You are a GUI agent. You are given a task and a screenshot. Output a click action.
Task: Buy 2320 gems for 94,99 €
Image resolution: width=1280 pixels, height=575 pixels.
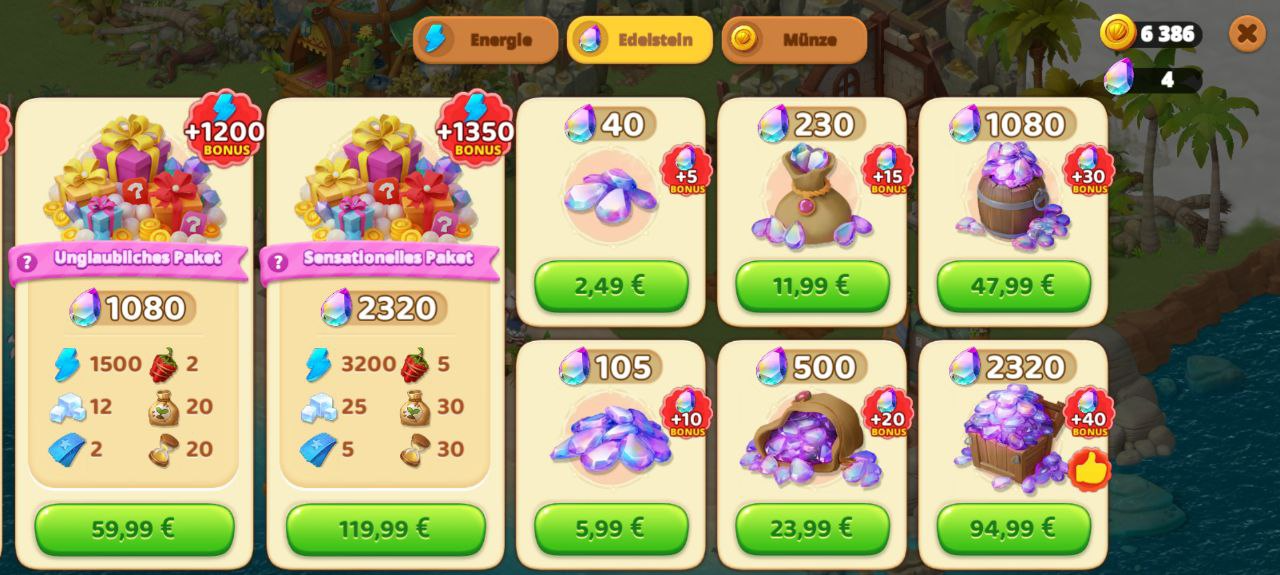(x=1013, y=528)
